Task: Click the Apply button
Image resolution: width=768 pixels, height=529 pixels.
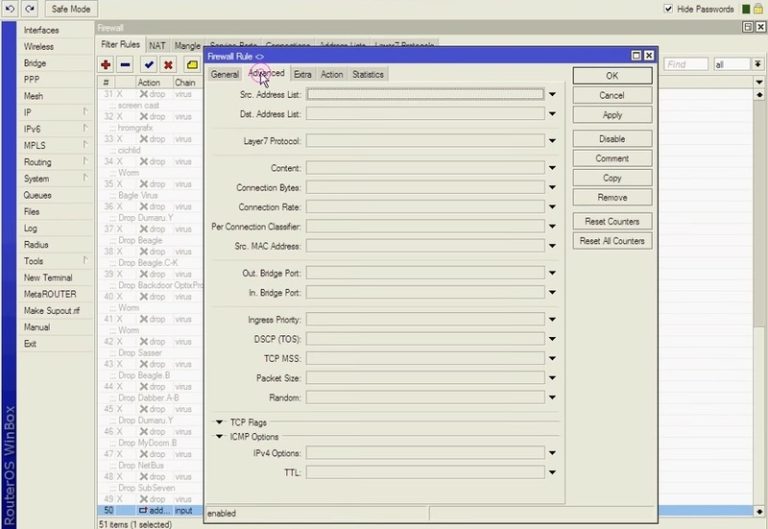Action: pyautogui.click(x=612, y=115)
